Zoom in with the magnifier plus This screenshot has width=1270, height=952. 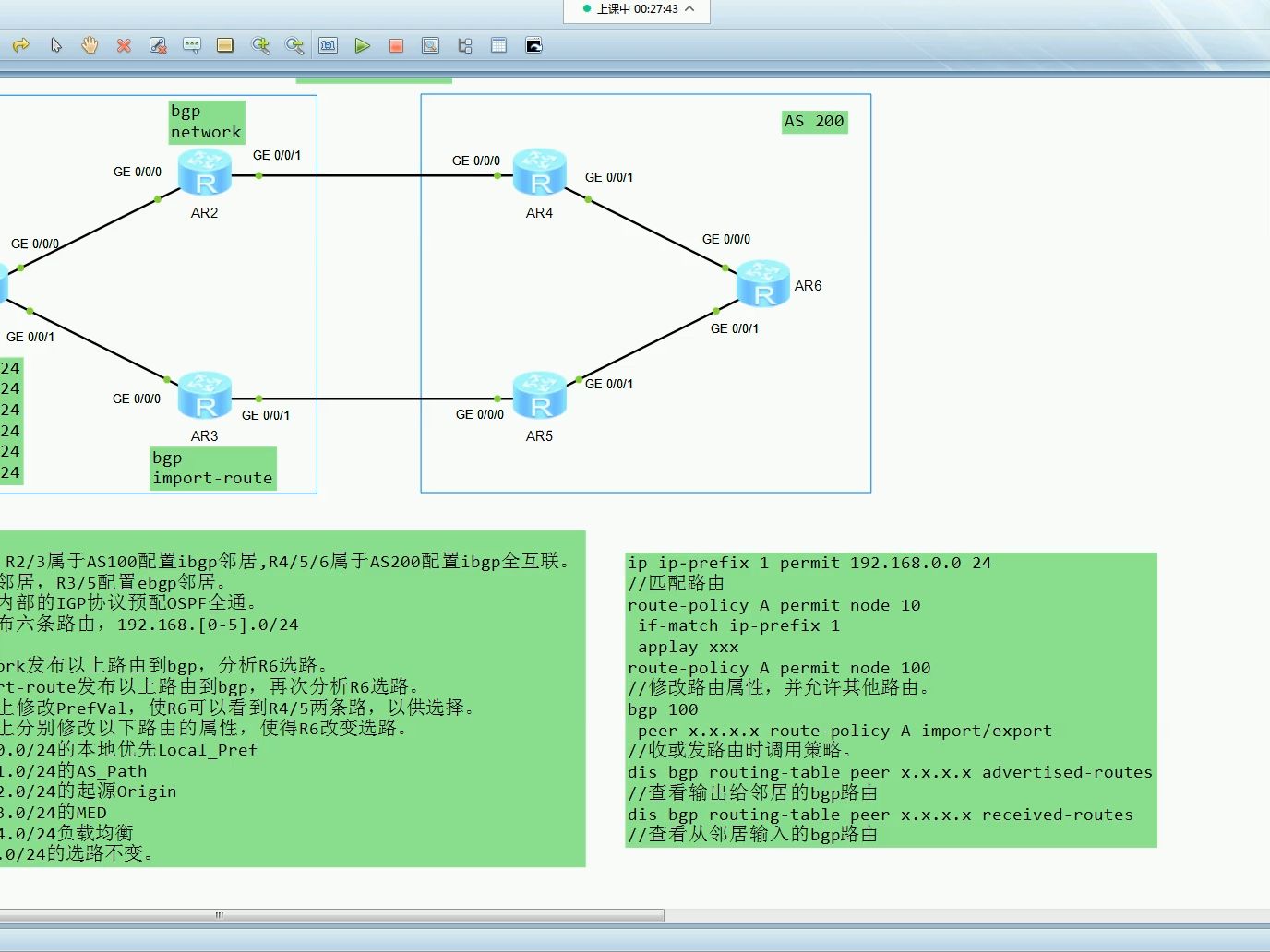click(260, 45)
